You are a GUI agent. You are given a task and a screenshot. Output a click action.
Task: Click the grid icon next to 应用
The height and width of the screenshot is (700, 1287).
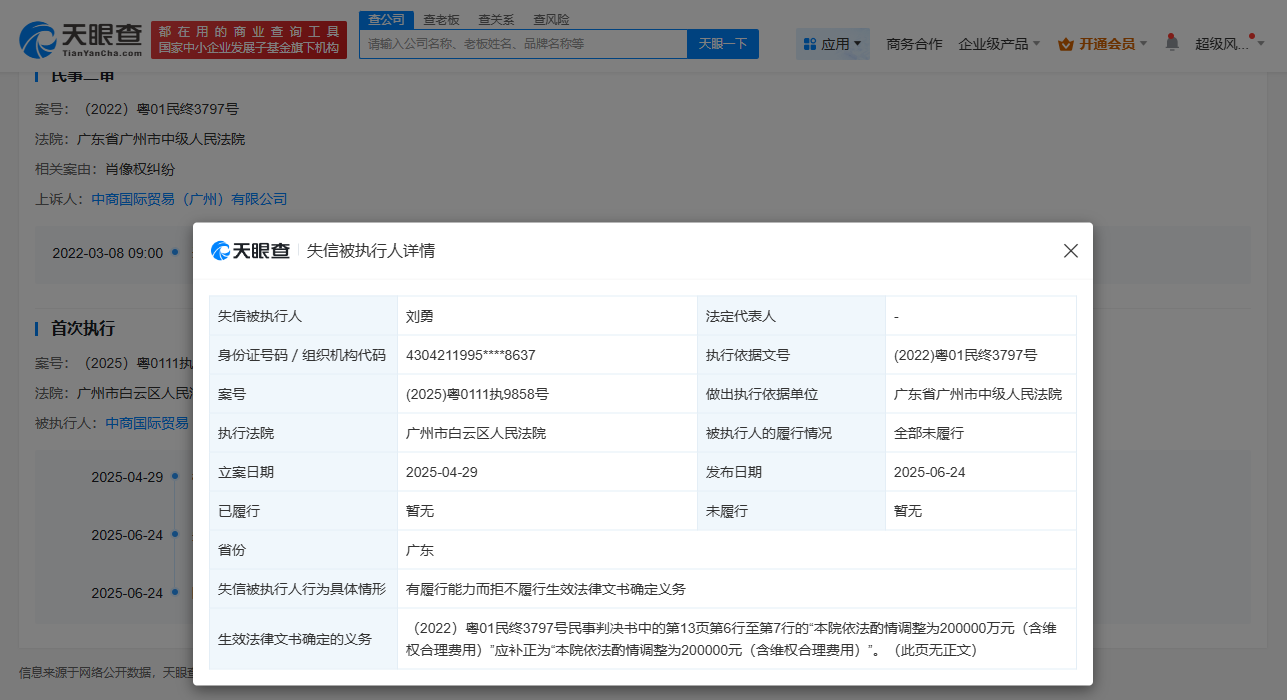point(808,44)
